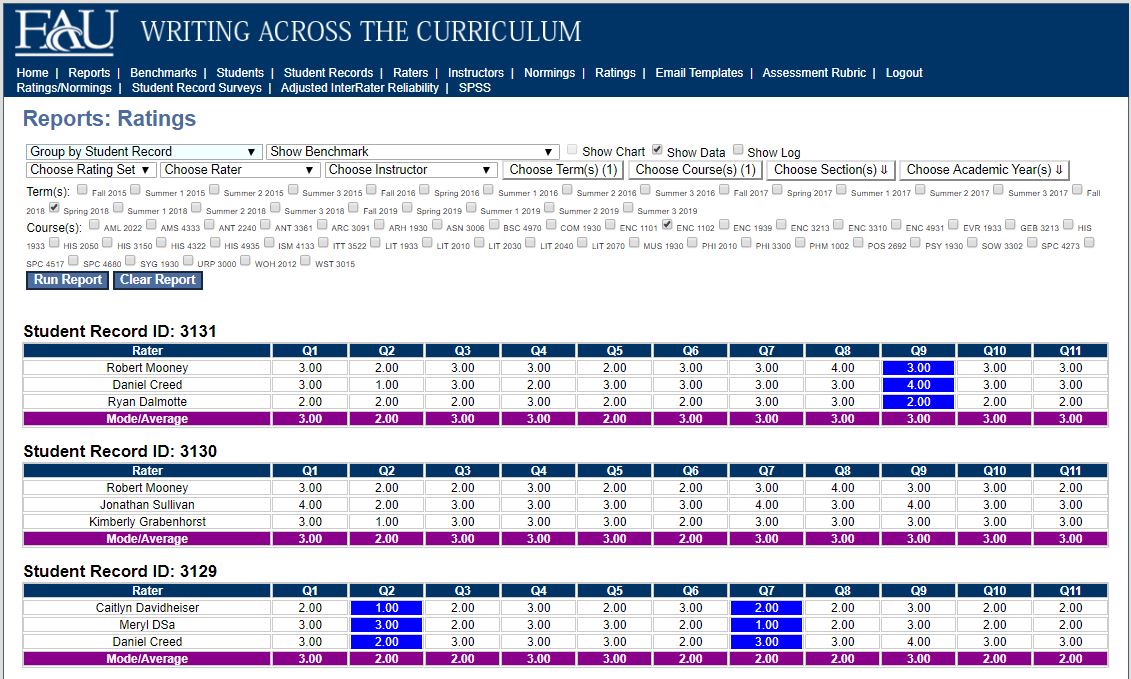The width and height of the screenshot is (1131, 679).
Task: Enable the Show Log checkbox
Action: pos(738,150)
